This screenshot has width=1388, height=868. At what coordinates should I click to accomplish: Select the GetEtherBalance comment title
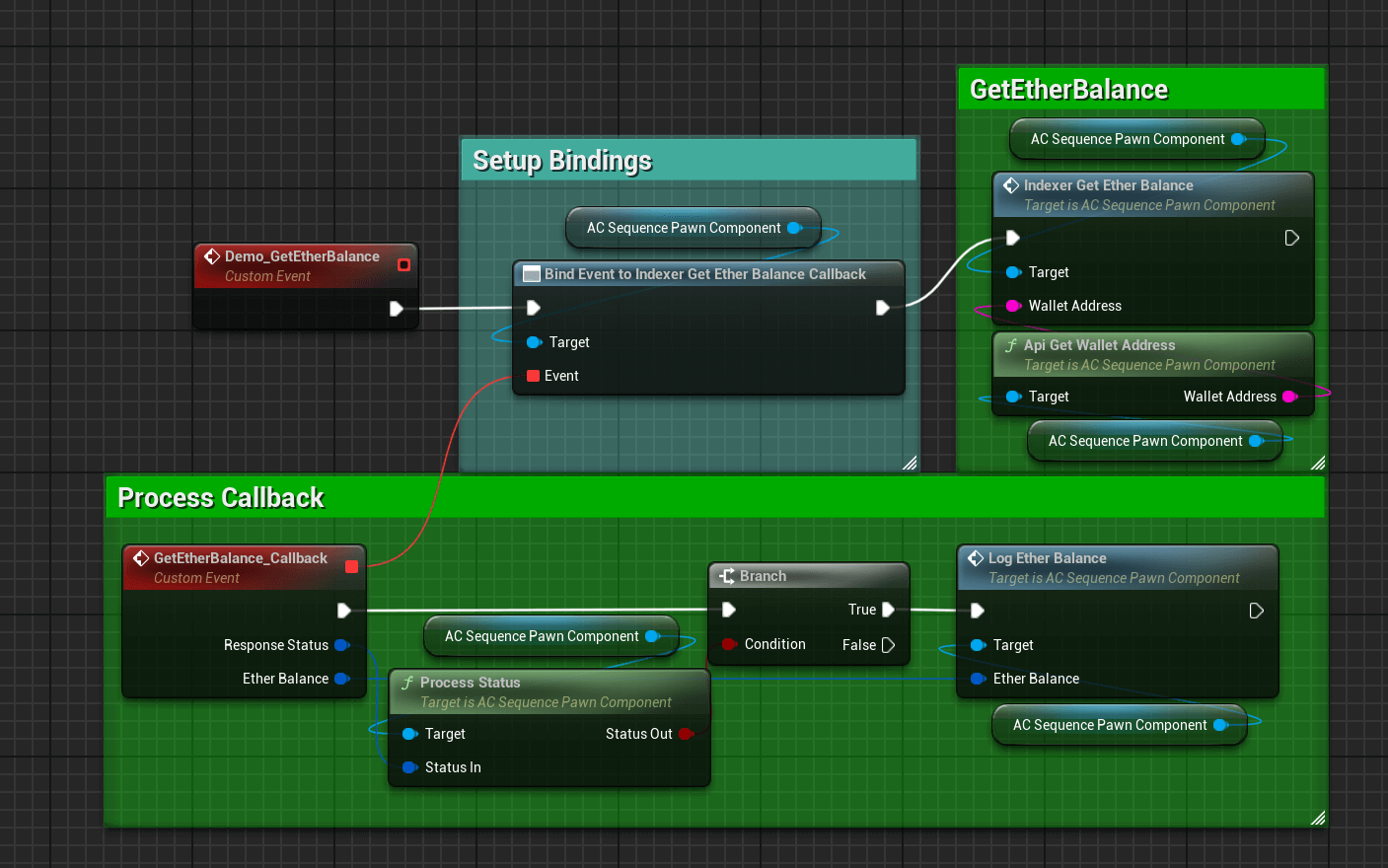[1068, 90]
